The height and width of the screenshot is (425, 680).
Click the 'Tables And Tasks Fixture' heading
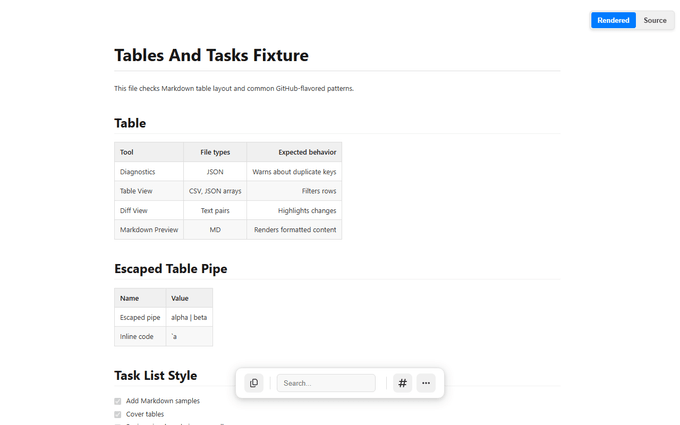coord(211,56)
